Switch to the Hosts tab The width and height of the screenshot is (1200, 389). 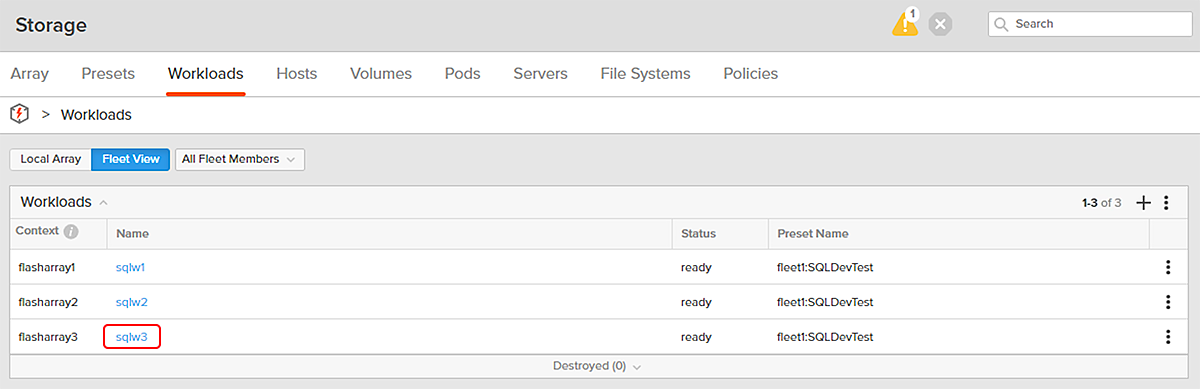(x=297, y=73)
